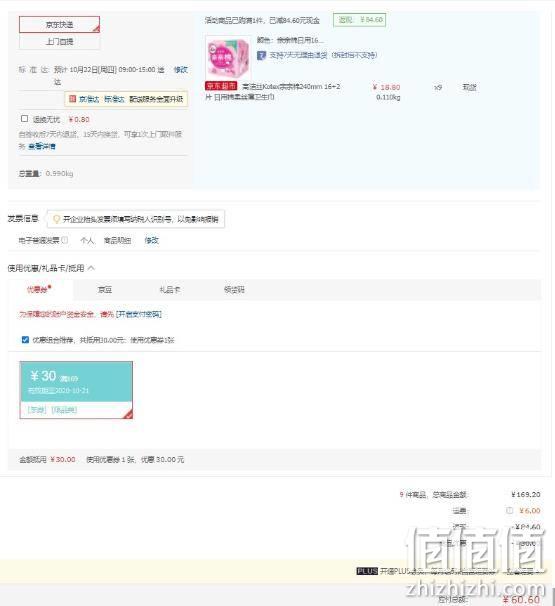555x606 pixels.
Task: Tick the 退换无忧 checkbox
Action: pyautogui.click(x=24, y=119)
